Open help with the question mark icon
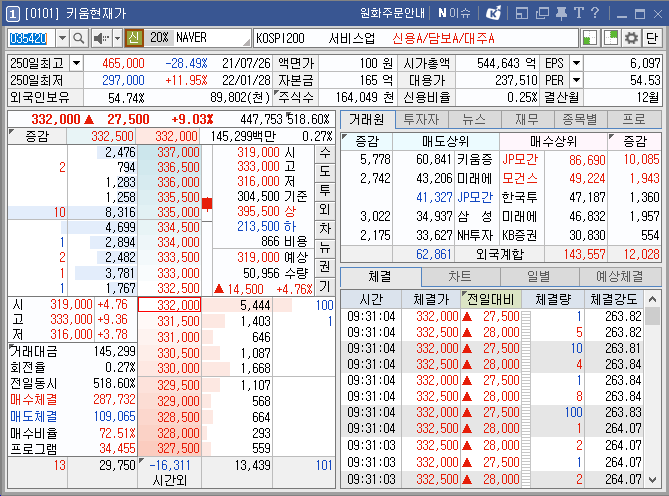 coord(595,13)
